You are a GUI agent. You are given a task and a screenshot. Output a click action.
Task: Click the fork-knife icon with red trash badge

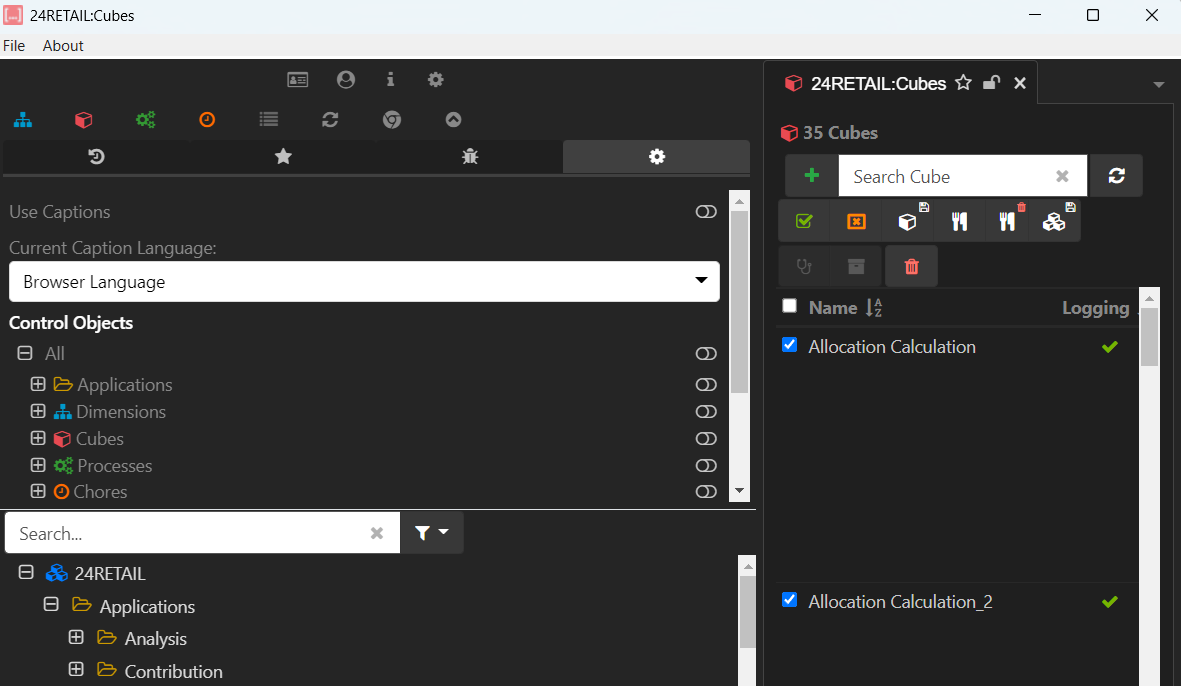pyautogui.click(x=1007, y=221)
